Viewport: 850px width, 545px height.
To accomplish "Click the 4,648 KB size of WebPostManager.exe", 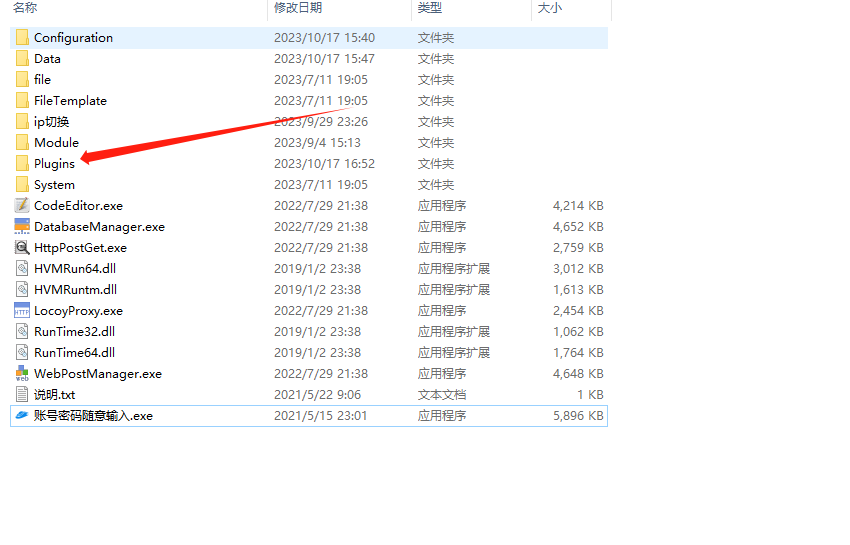I will pos(578,374).
